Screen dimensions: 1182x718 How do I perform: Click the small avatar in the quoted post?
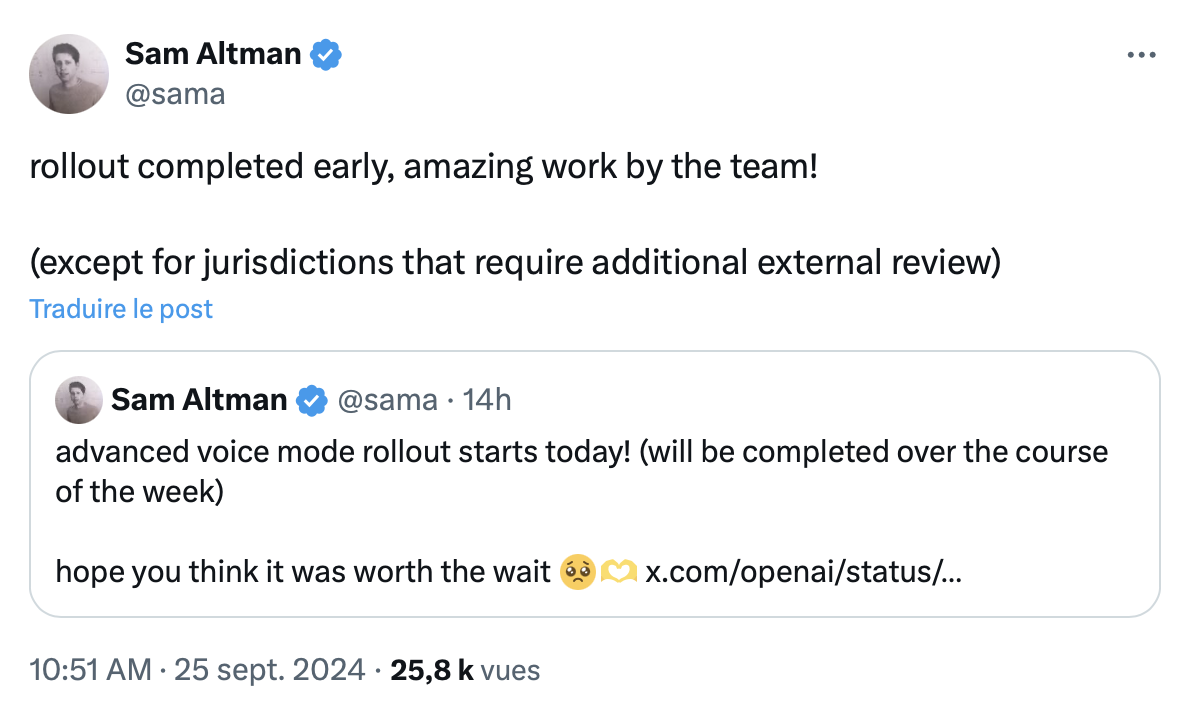78,400
